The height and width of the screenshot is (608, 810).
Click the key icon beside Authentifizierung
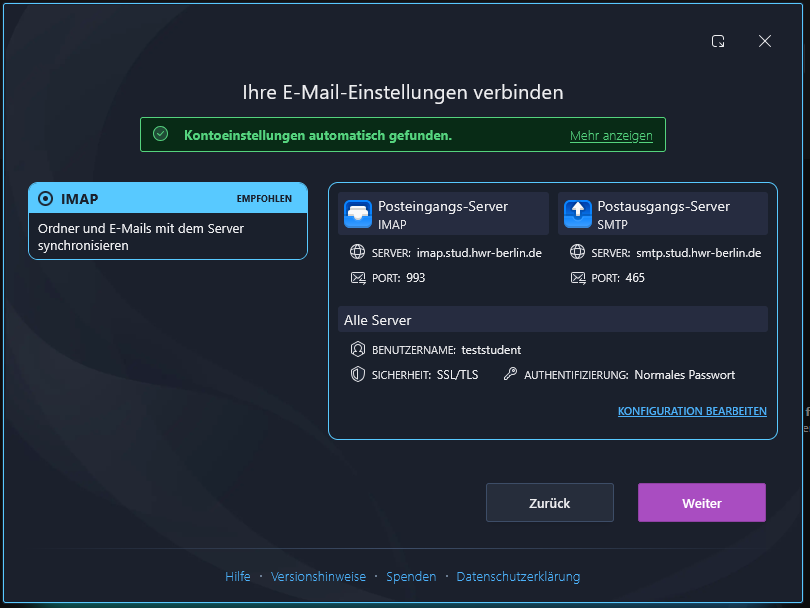click(510, 374)
